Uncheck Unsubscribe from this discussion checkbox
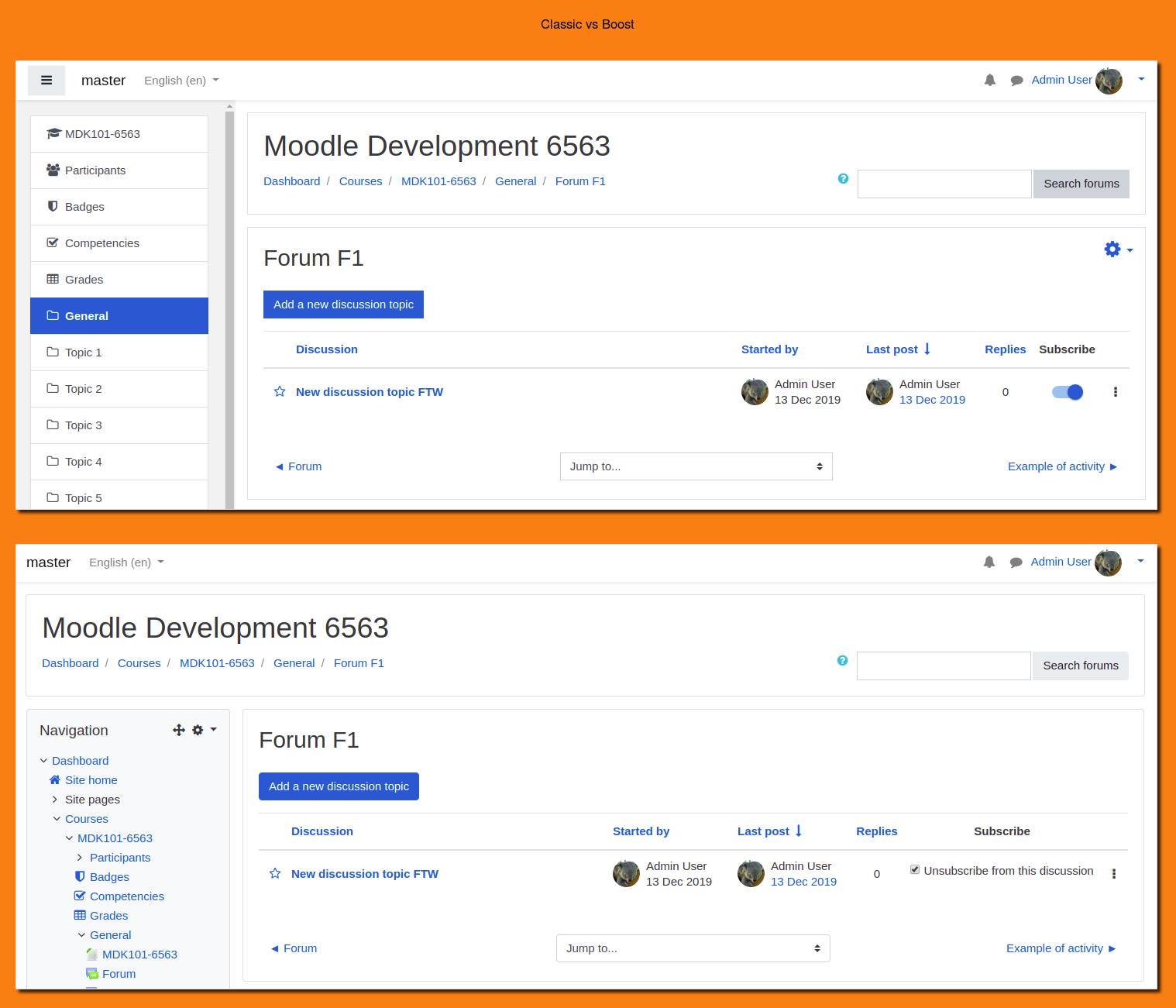This screenshot has width=1176, height=1008. [915, 870]
